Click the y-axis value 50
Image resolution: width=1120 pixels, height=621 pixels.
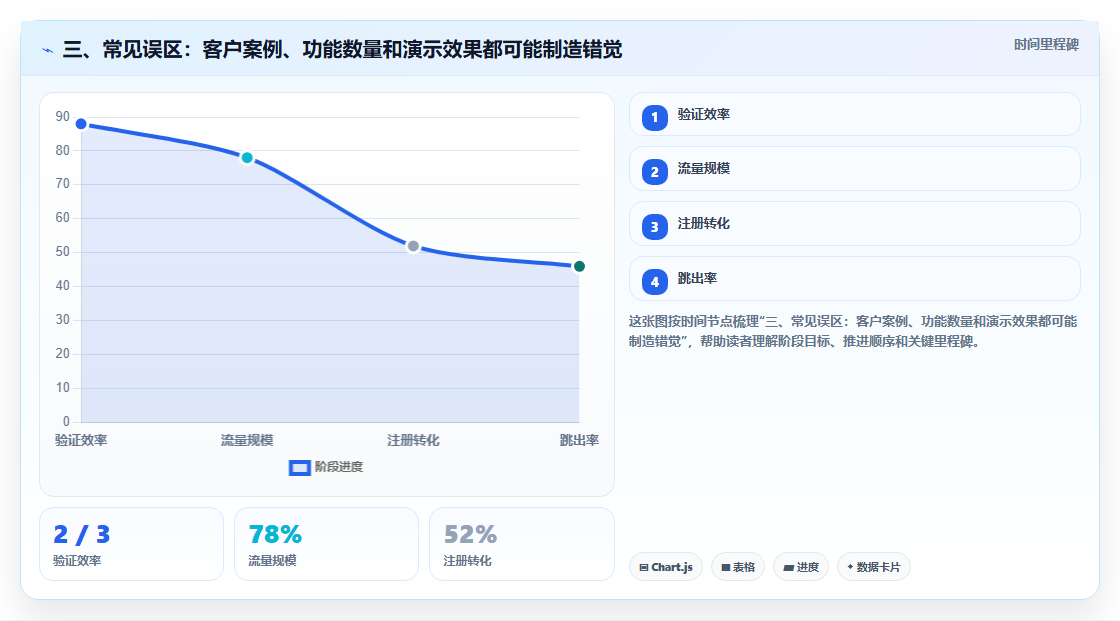point(63,252)
